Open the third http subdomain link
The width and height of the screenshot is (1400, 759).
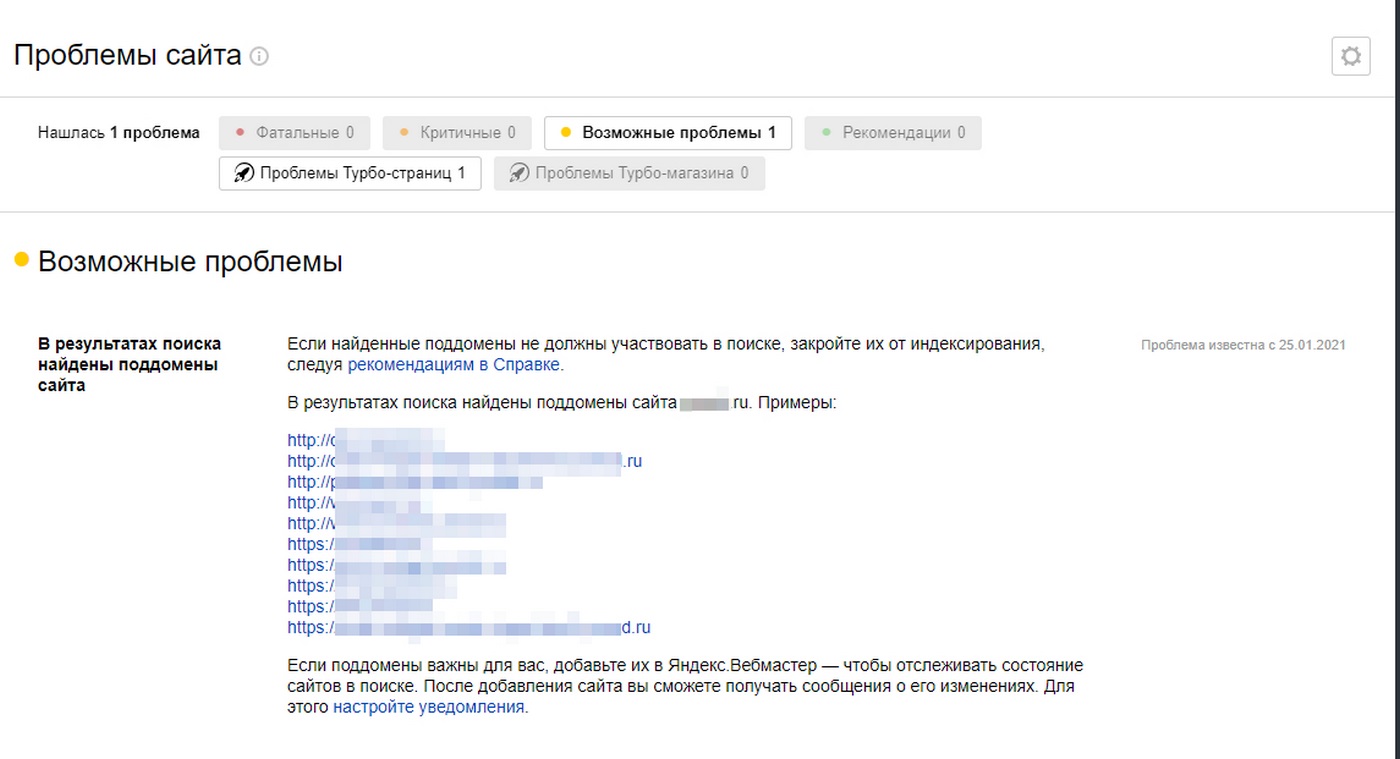click(x=414, y=482)
